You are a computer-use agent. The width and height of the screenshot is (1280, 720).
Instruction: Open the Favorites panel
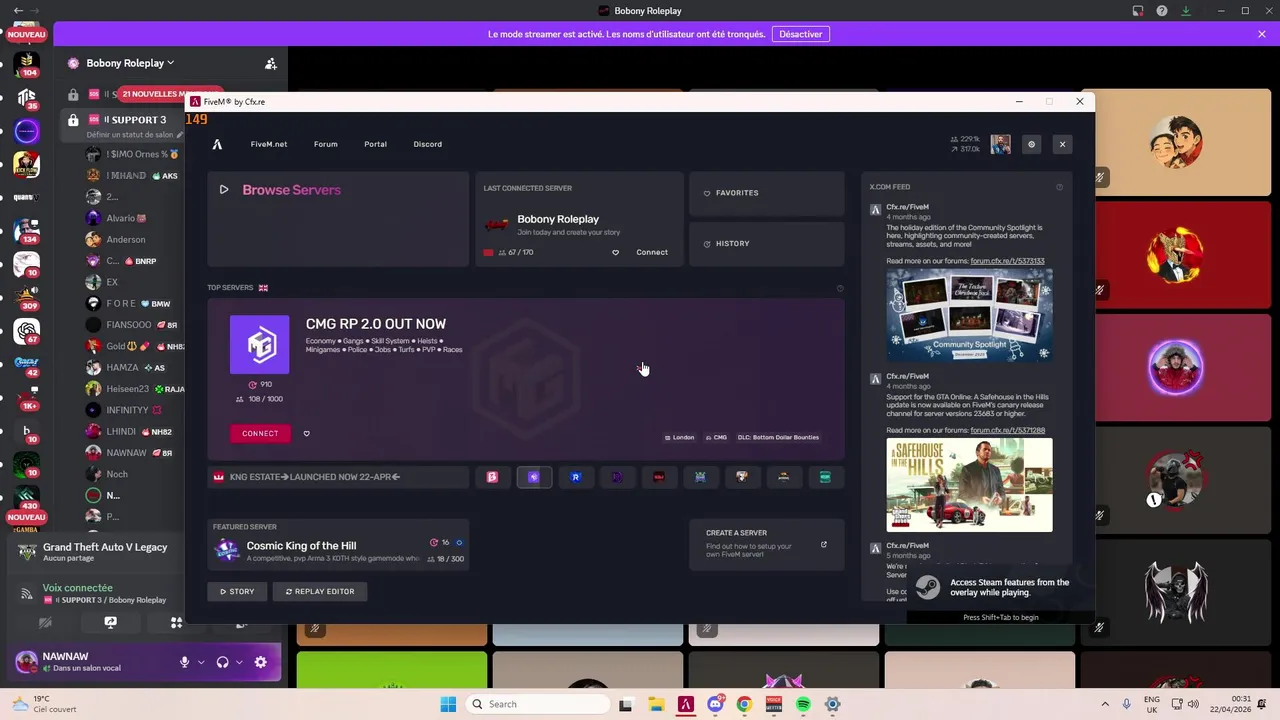click(767, 193)
